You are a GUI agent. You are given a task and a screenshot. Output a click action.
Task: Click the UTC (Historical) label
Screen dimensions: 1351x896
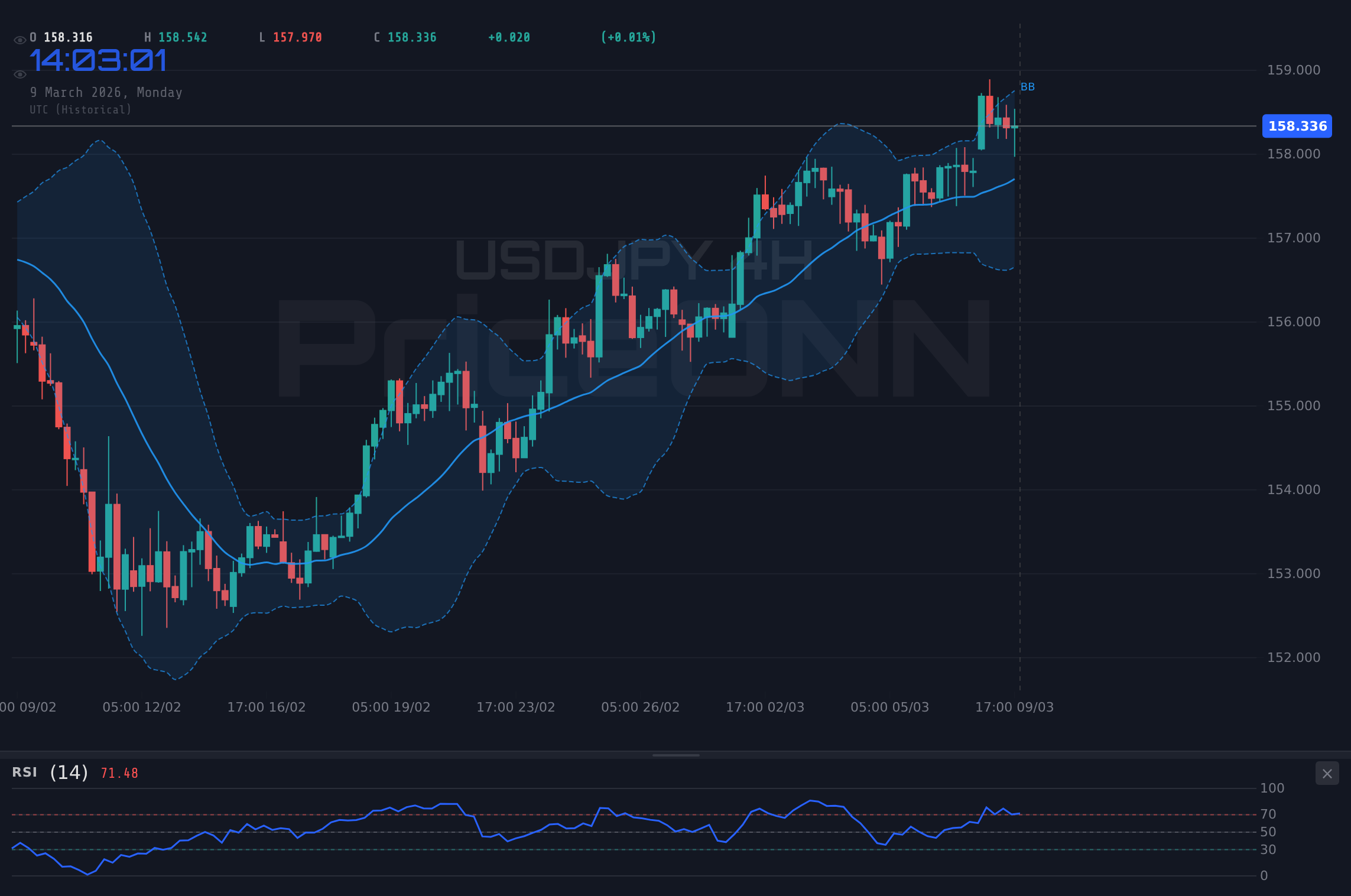tap(81, 110)
